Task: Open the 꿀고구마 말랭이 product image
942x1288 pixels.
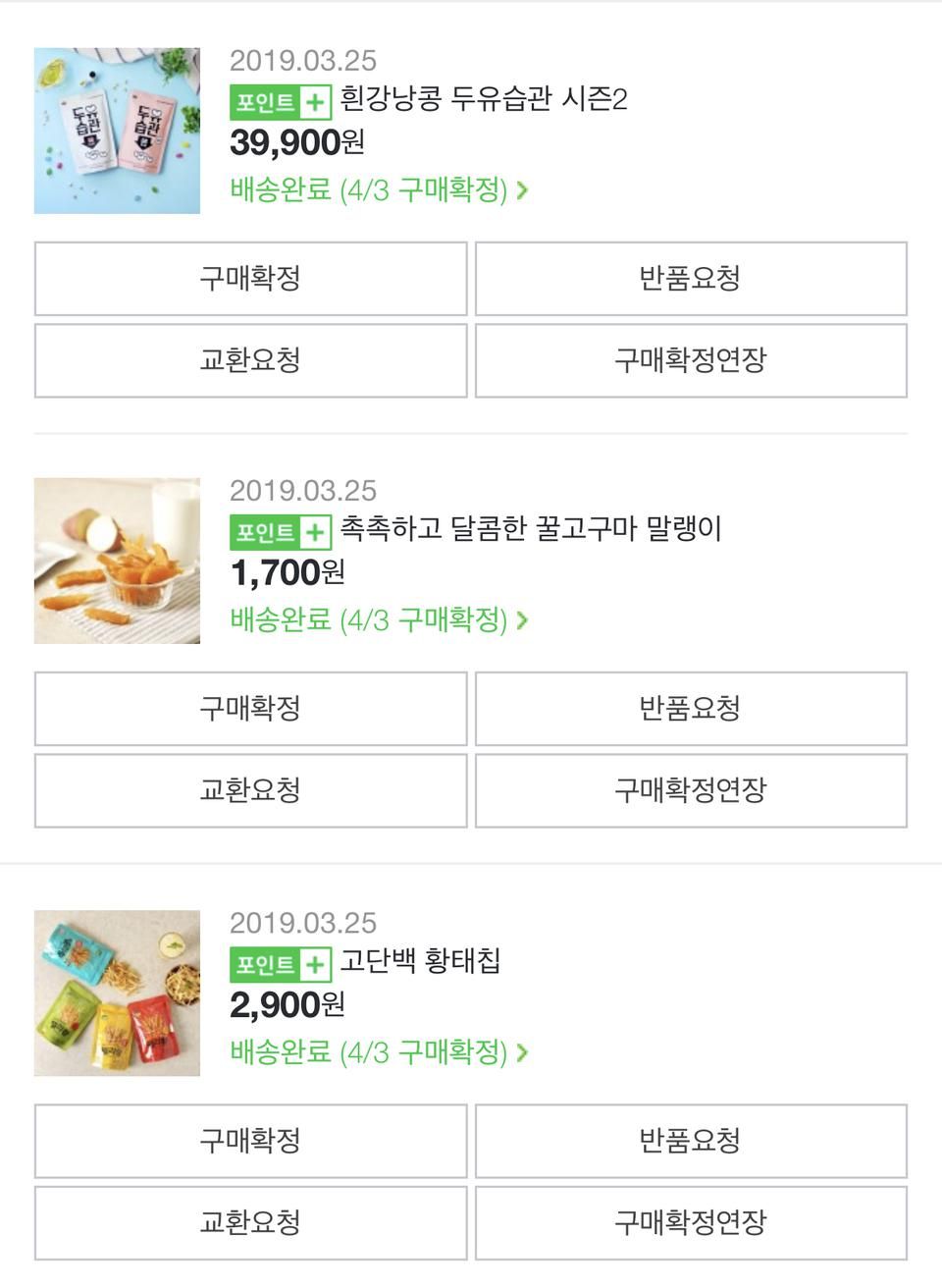Action: pos(117,561)
